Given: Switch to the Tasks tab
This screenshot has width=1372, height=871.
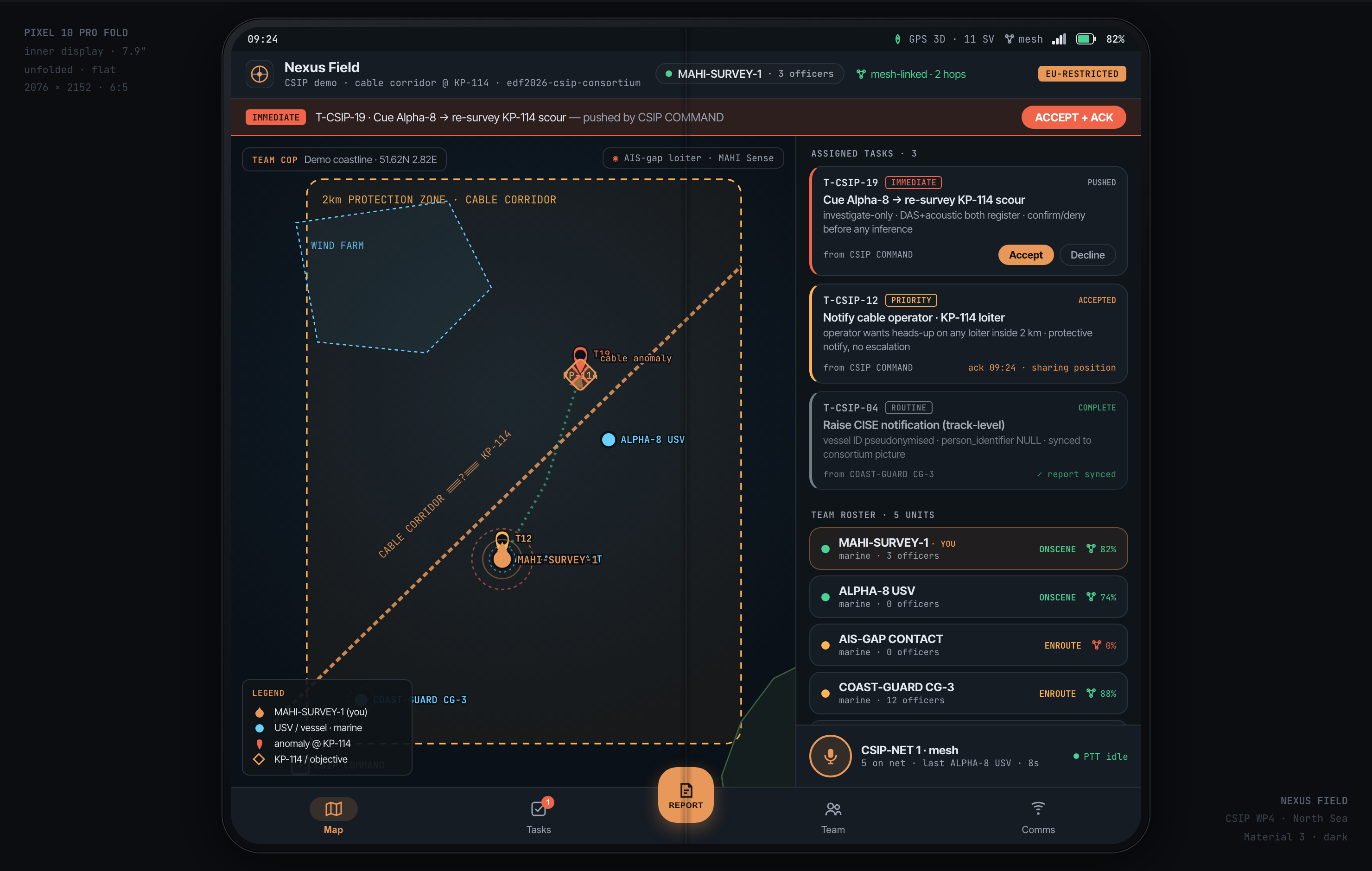Looking at the screenshot, I should click(x=539, y=816).
